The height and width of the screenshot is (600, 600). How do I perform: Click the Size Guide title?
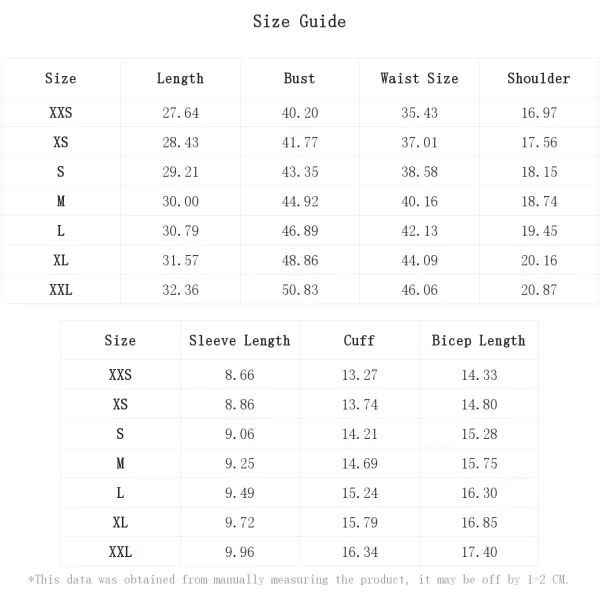pyautogui.click(x=299, y=21)
